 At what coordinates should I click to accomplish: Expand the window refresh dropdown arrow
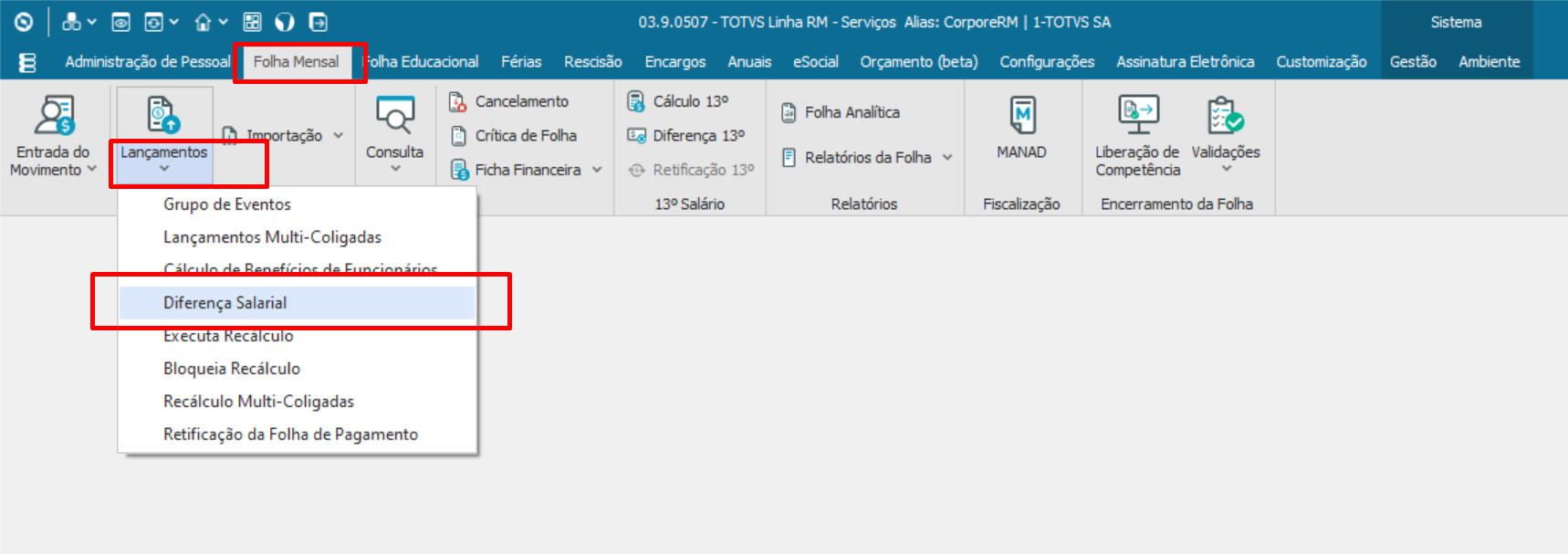point(173,22)
